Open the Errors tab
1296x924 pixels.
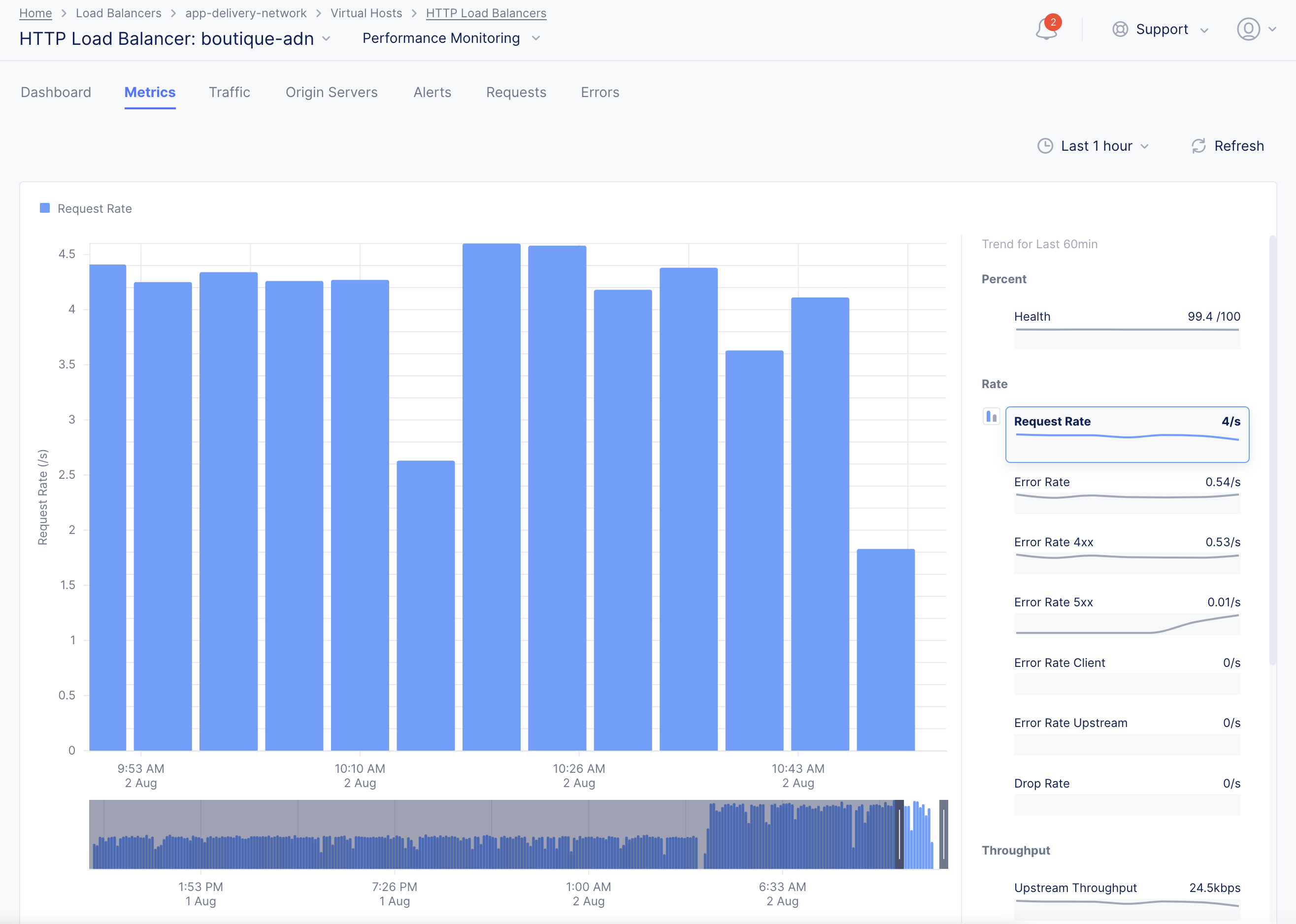[599, 92]
